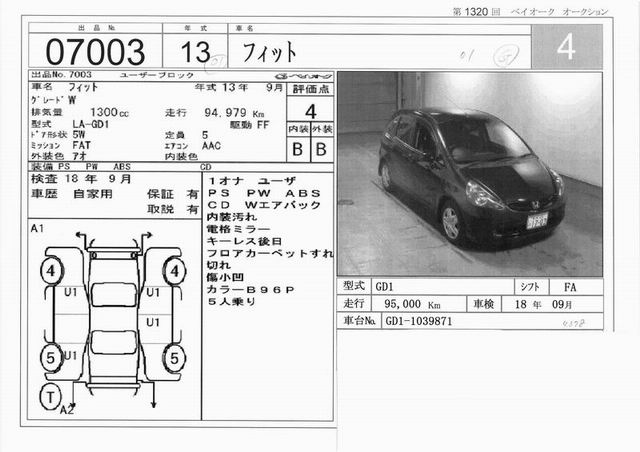Click the カラーB96P color code note
Image resolution: width=640 pixels, height=452 pixels.
pos(251,289)
